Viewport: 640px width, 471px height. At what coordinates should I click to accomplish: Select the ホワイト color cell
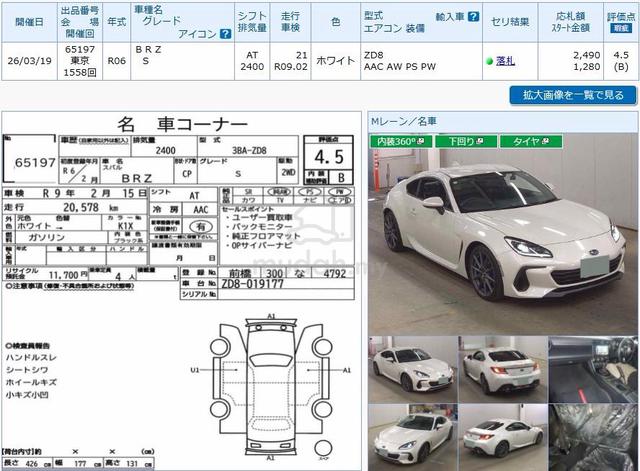pyautogui.click(x=336, y=61)
